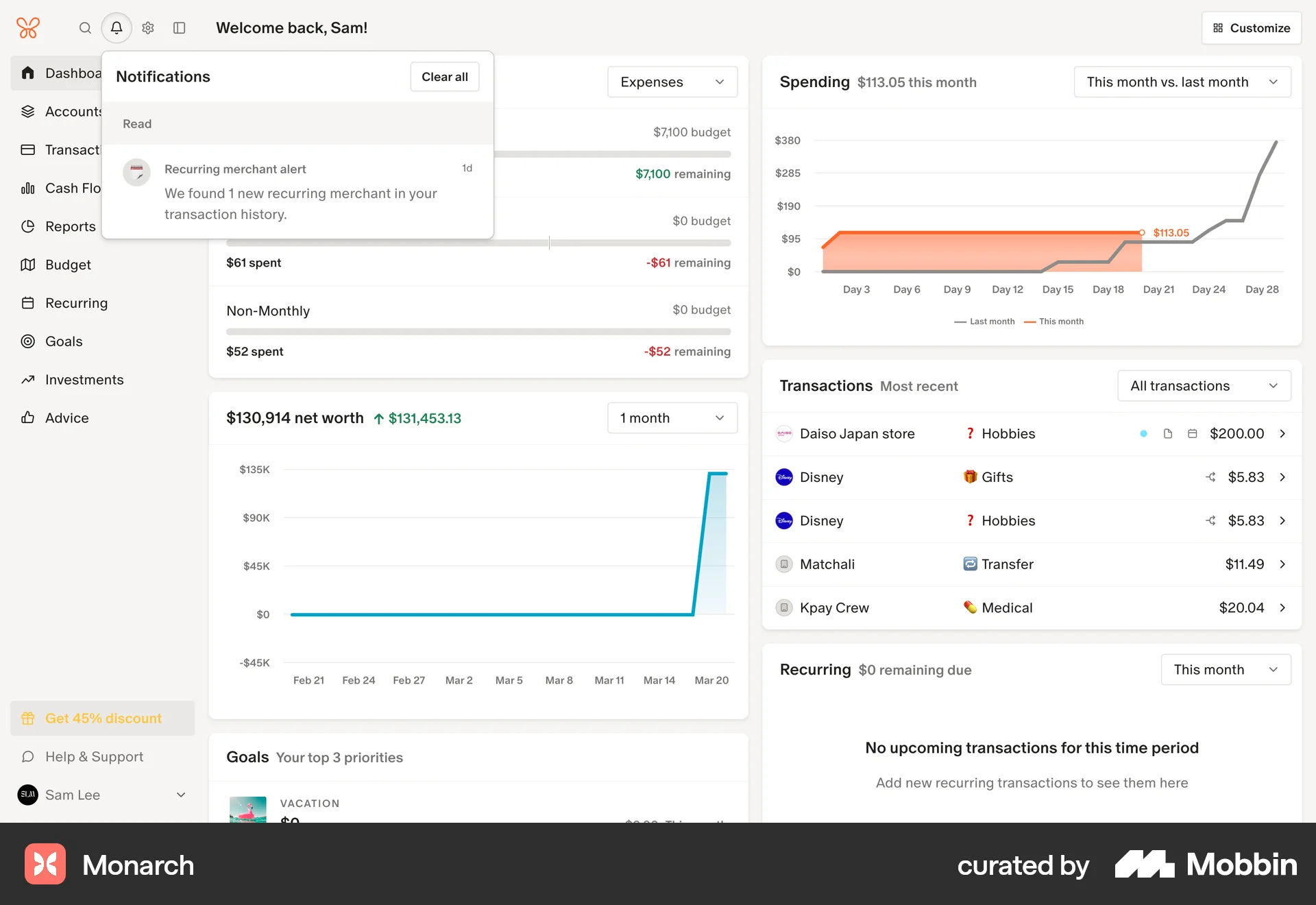Click the Customize button
The image size is (1316, 905).
(x=1251, y=27)
